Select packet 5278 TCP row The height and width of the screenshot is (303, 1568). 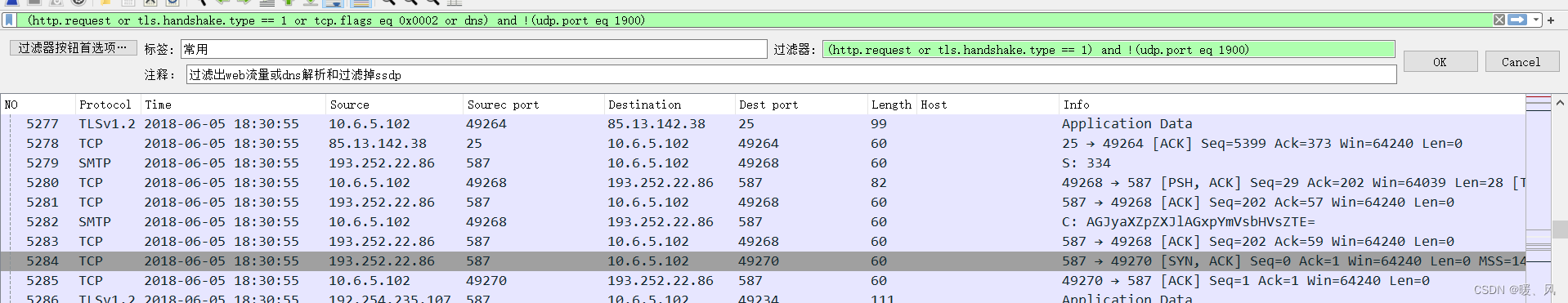[x=763, y=144]
